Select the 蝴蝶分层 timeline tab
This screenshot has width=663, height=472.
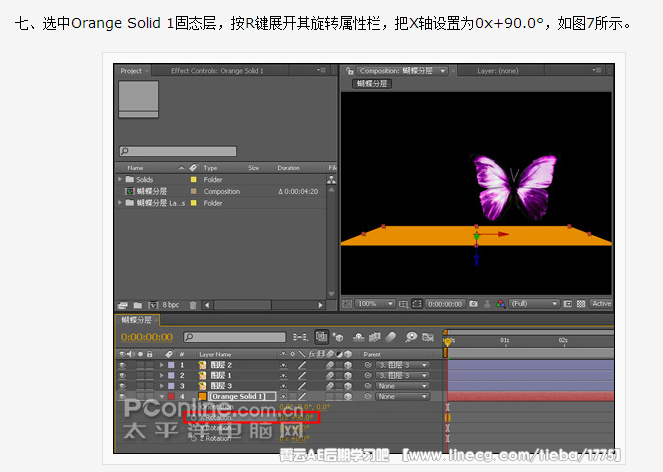click(x=137, y=320)
